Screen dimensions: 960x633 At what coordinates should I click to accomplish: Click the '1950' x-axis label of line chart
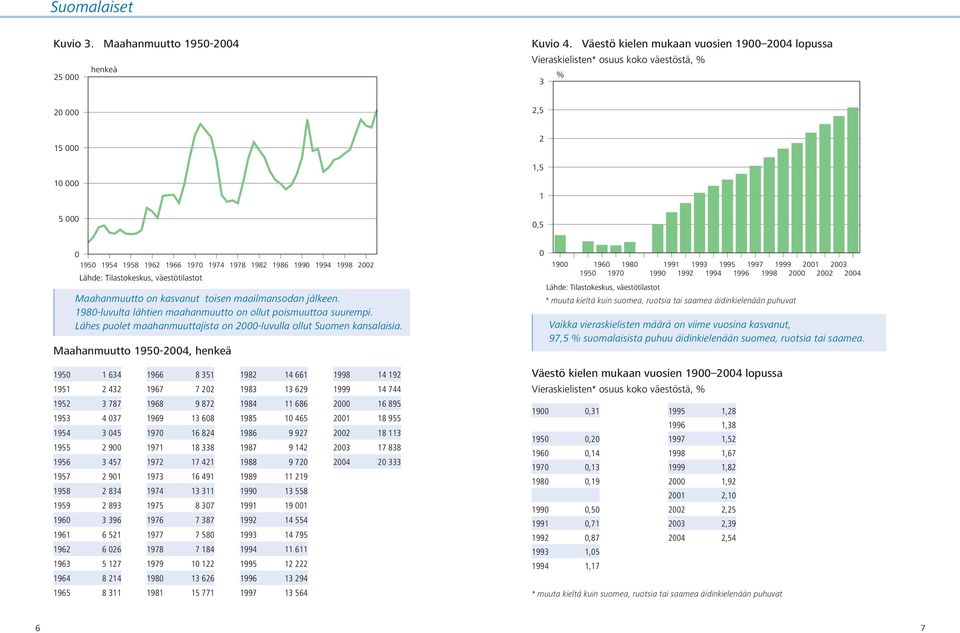point(88,265)
